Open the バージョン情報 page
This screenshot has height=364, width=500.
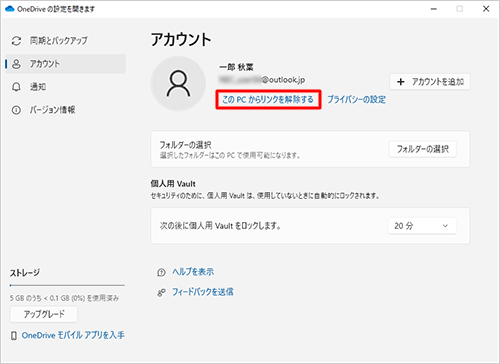pyautogui.click(x=65, y=110)
